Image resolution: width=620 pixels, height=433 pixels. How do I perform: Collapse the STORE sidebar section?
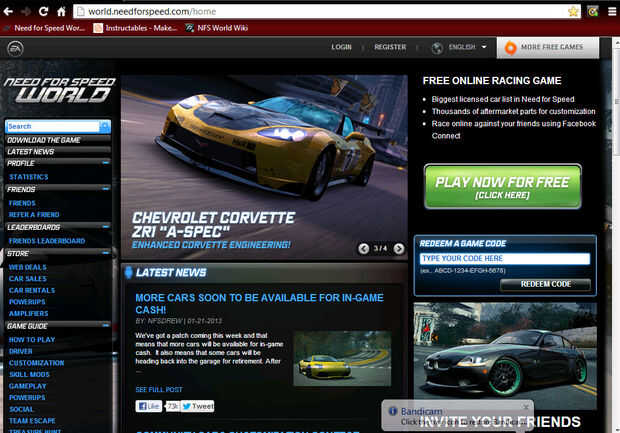click(x=106, y=253)
